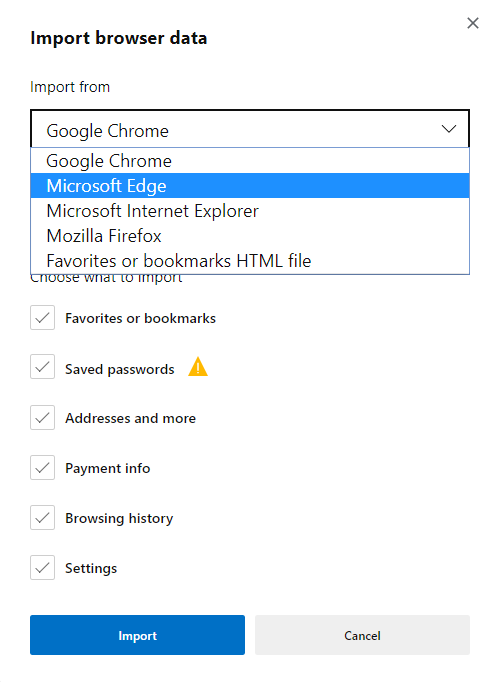Click the blue Import button

tap(137, 635)
